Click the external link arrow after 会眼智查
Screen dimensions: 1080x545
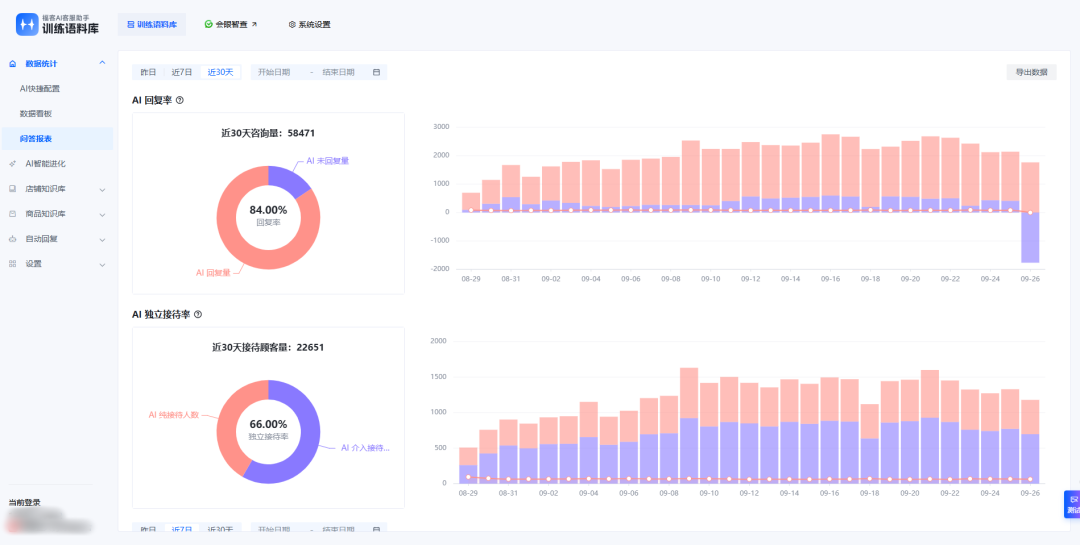tap(254, 24)
